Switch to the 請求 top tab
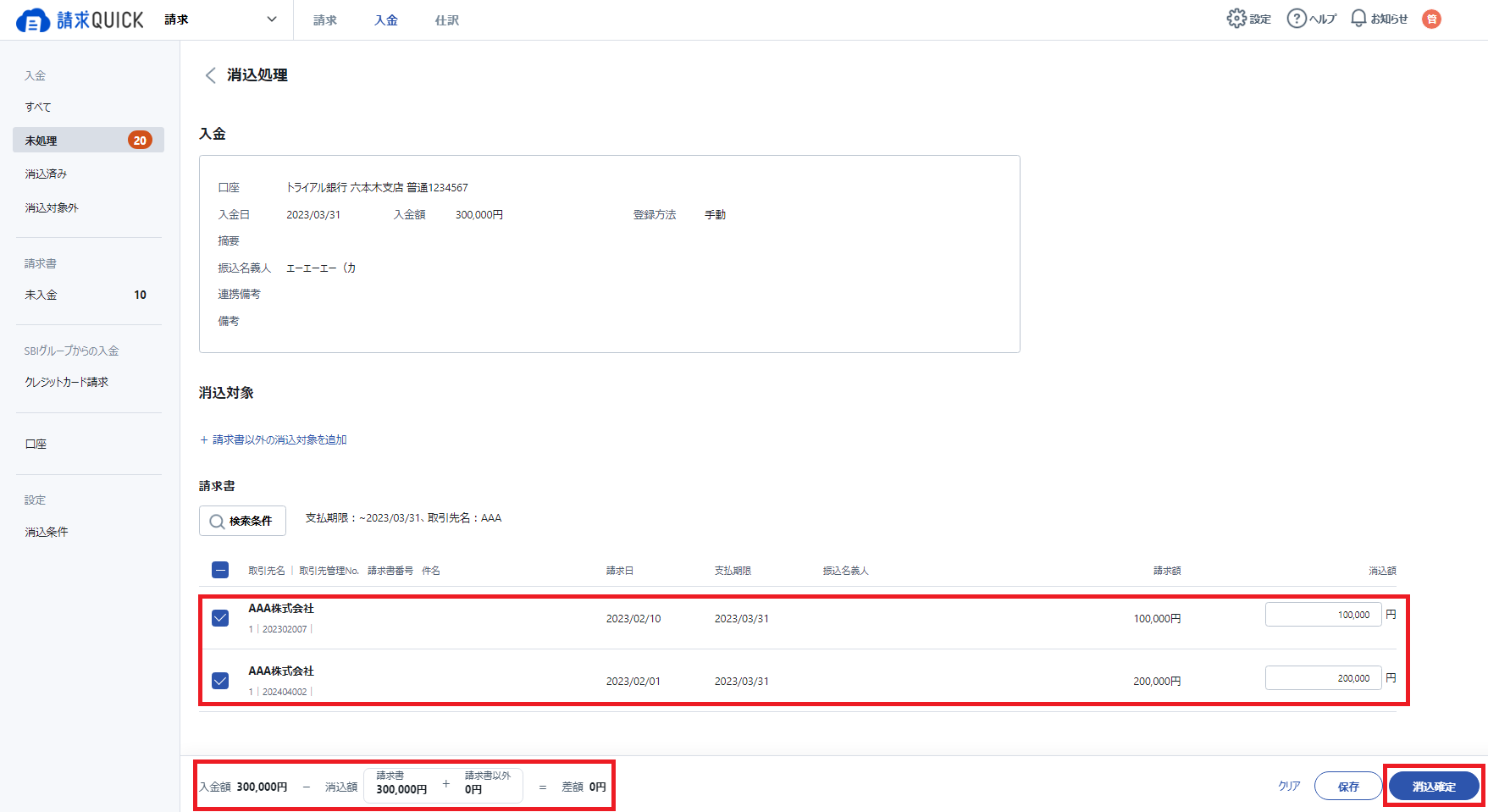Viewport: 1488px width, 812px height. click(x=324, y=20)
